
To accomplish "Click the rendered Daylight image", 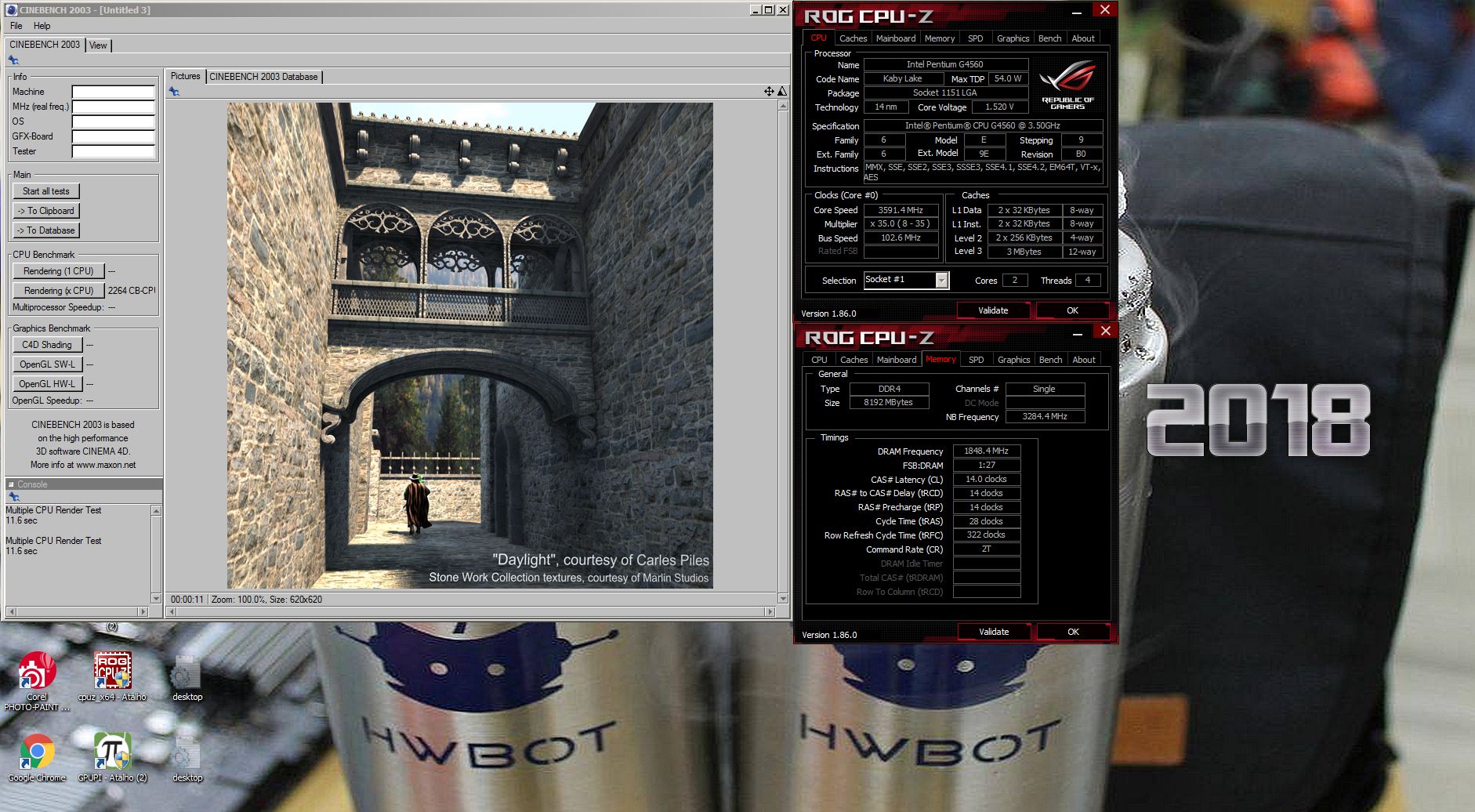I will pyautogui.click(x=470, y=346).
